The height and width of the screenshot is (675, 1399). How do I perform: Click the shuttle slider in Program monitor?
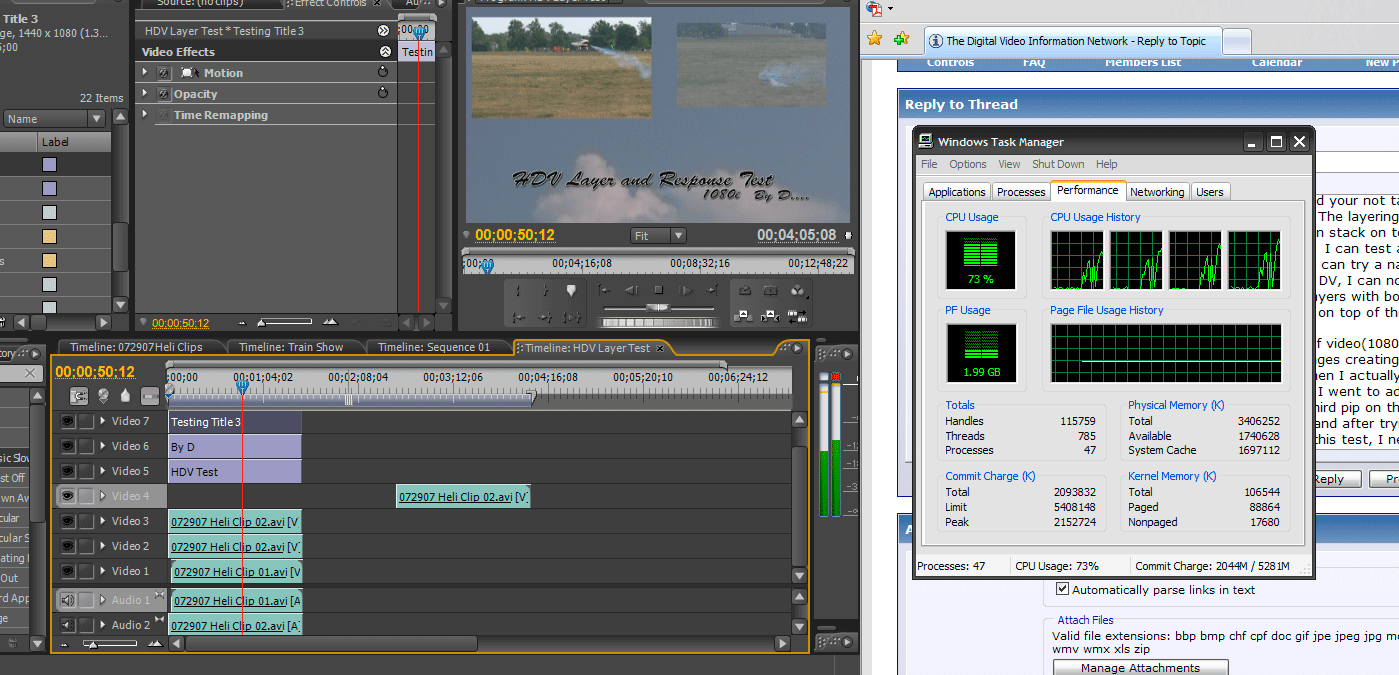658,308
